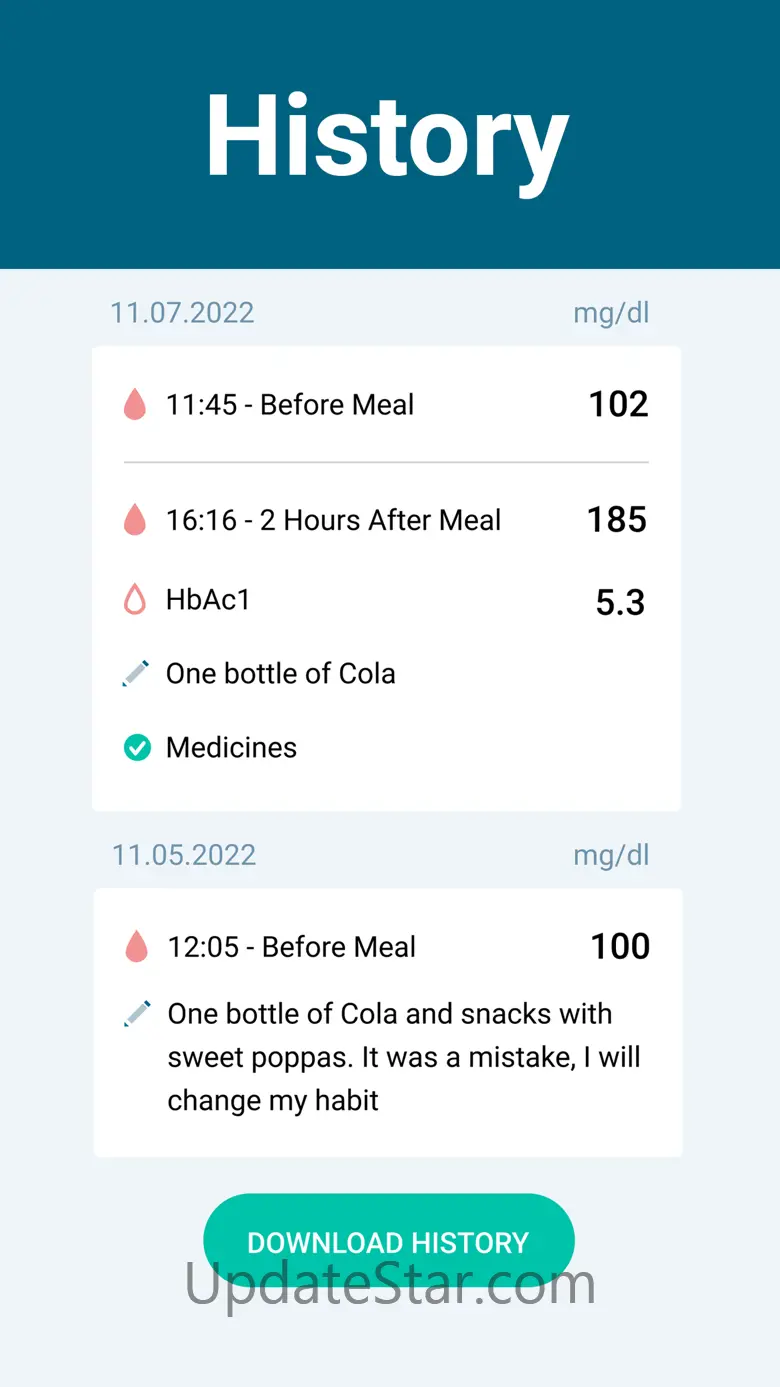The image size is (780, 1387).
Task: Open the HbAc1 record row
Action: click(208, 600)
